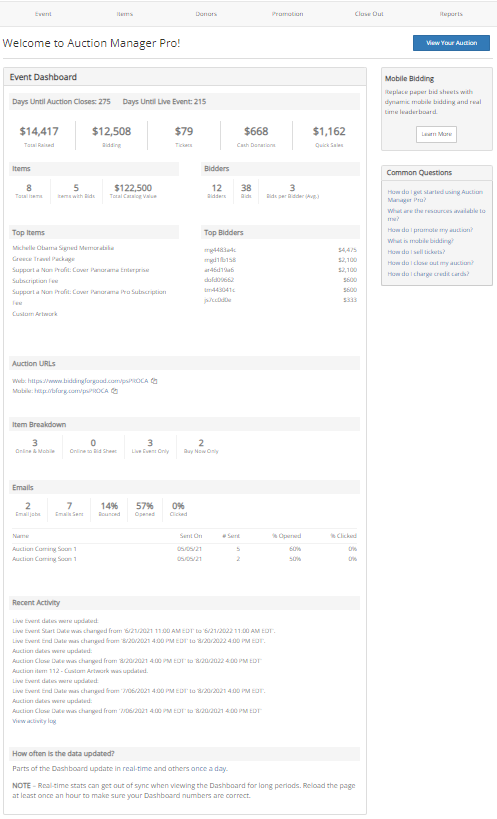Click the $4,475 top bidder amount
Screen dimensions: 497x819
coord(347,250)
